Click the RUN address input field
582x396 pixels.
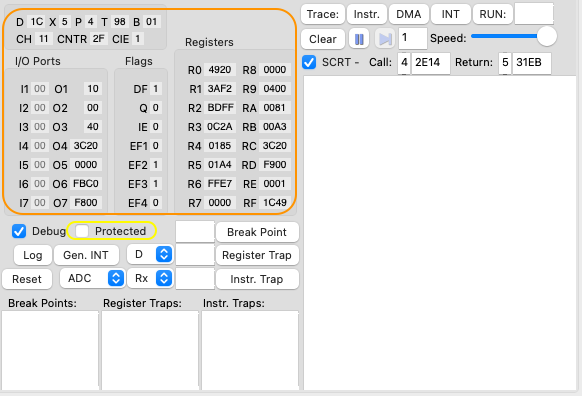(x=534, y=14)
